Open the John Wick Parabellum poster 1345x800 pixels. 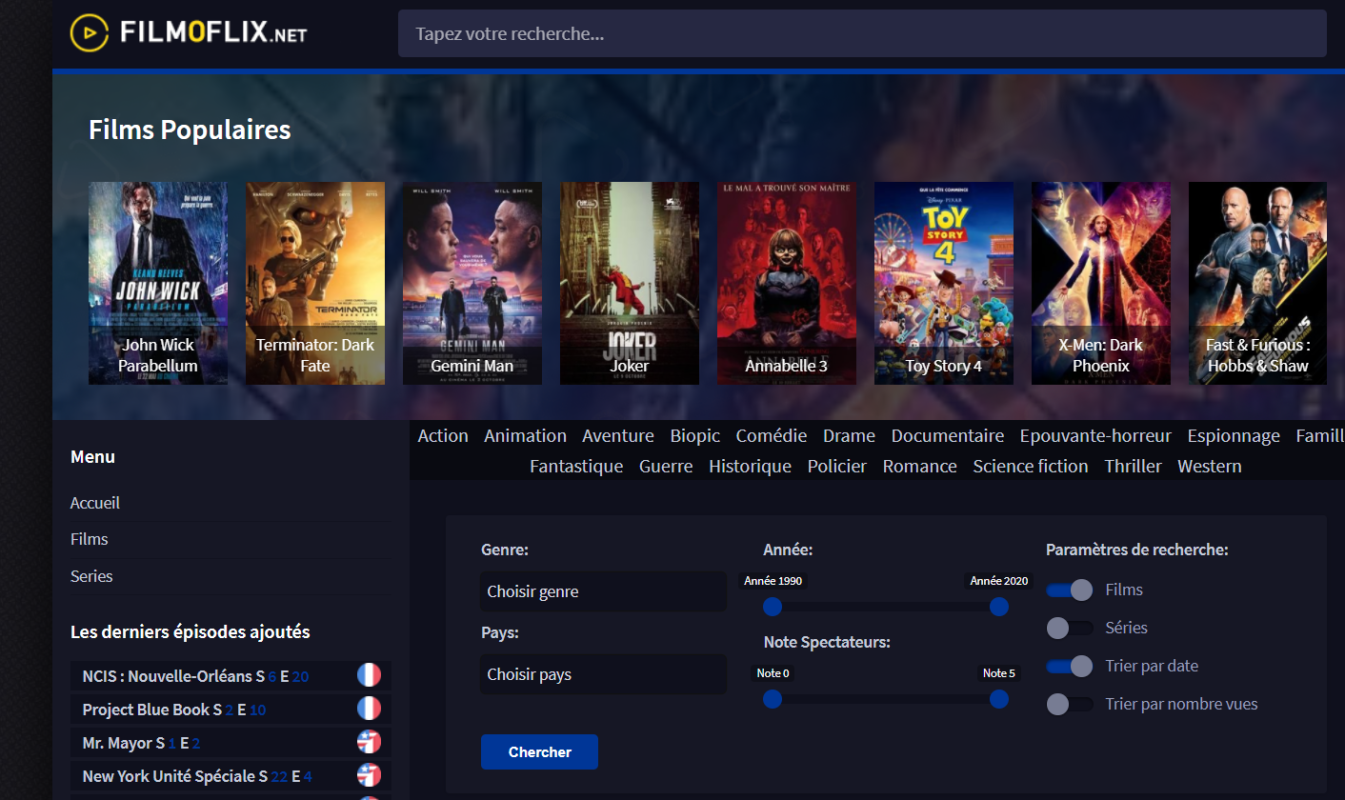(158, 283)
